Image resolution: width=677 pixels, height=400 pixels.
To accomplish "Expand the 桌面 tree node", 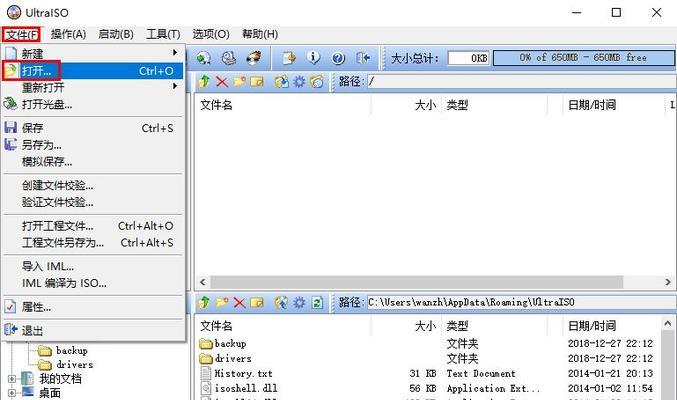I will (12, 393).
